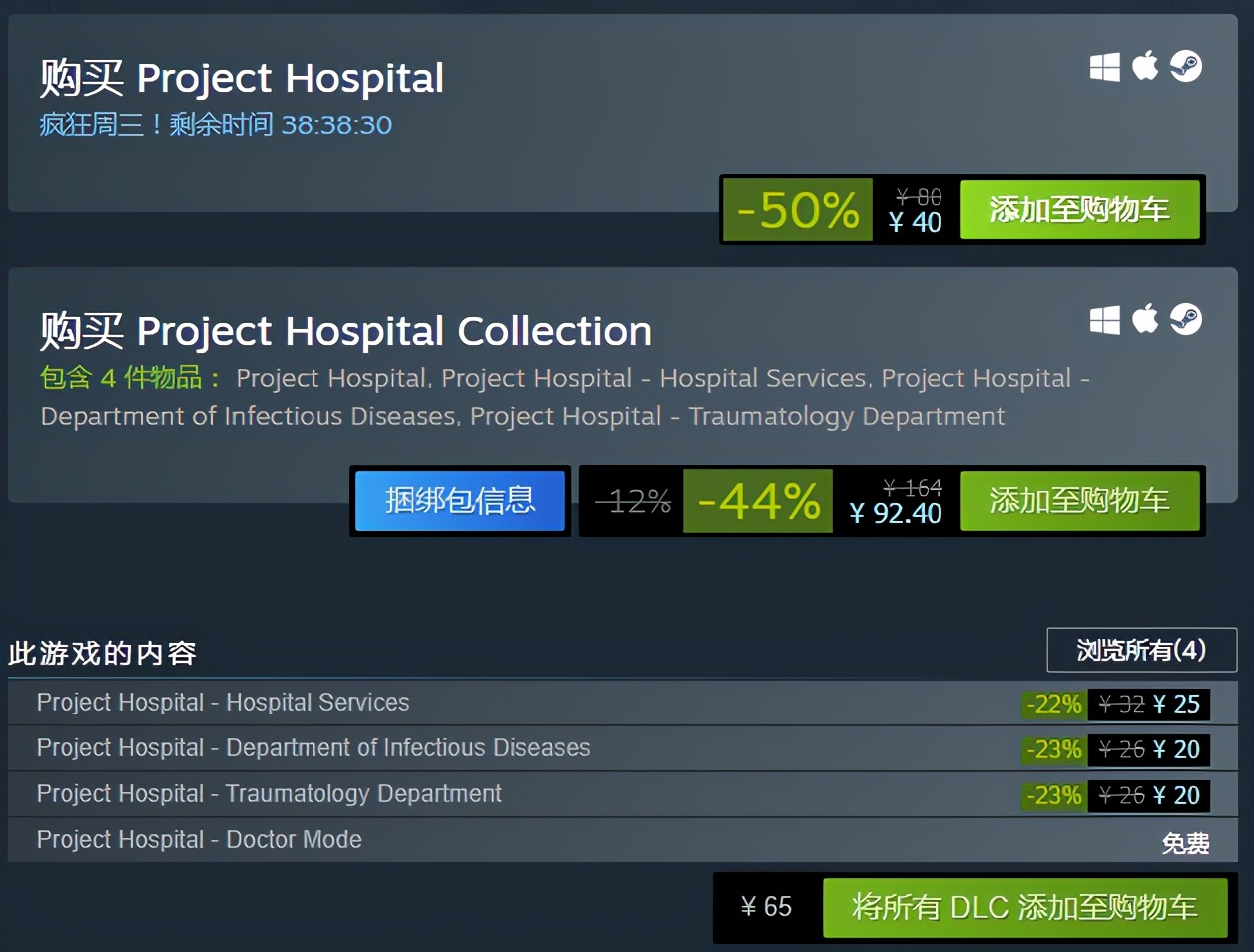Viewport: 1254px width, 952px height.
Task: Click the ¥ 92.40 bundle price
Action: click(x=896, y=514)
